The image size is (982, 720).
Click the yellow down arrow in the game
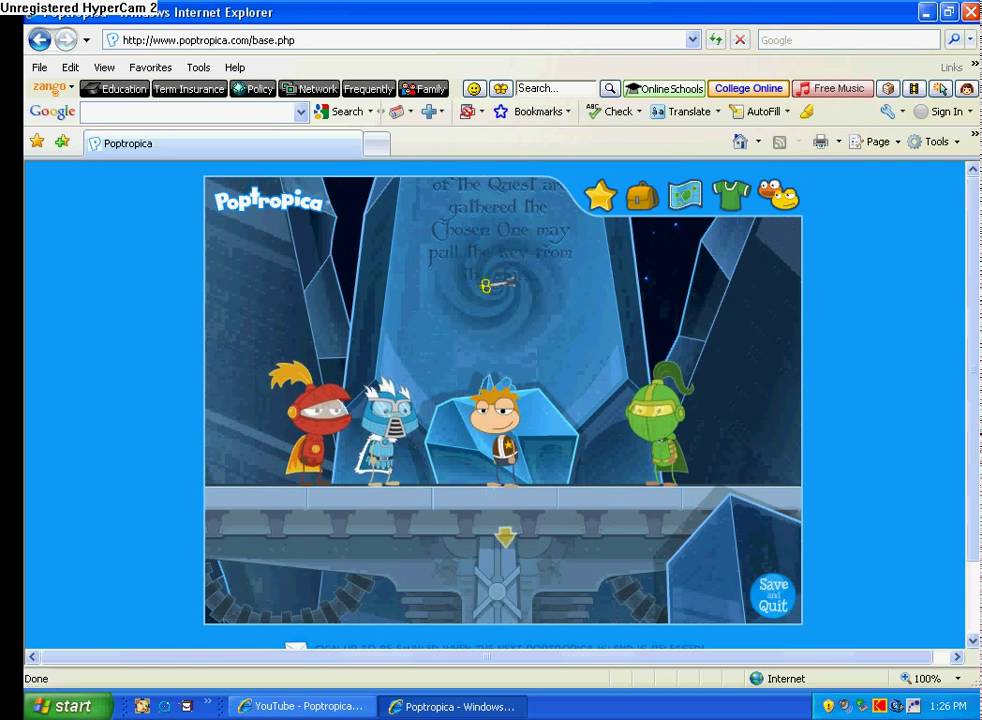click(x=505, y=537)
